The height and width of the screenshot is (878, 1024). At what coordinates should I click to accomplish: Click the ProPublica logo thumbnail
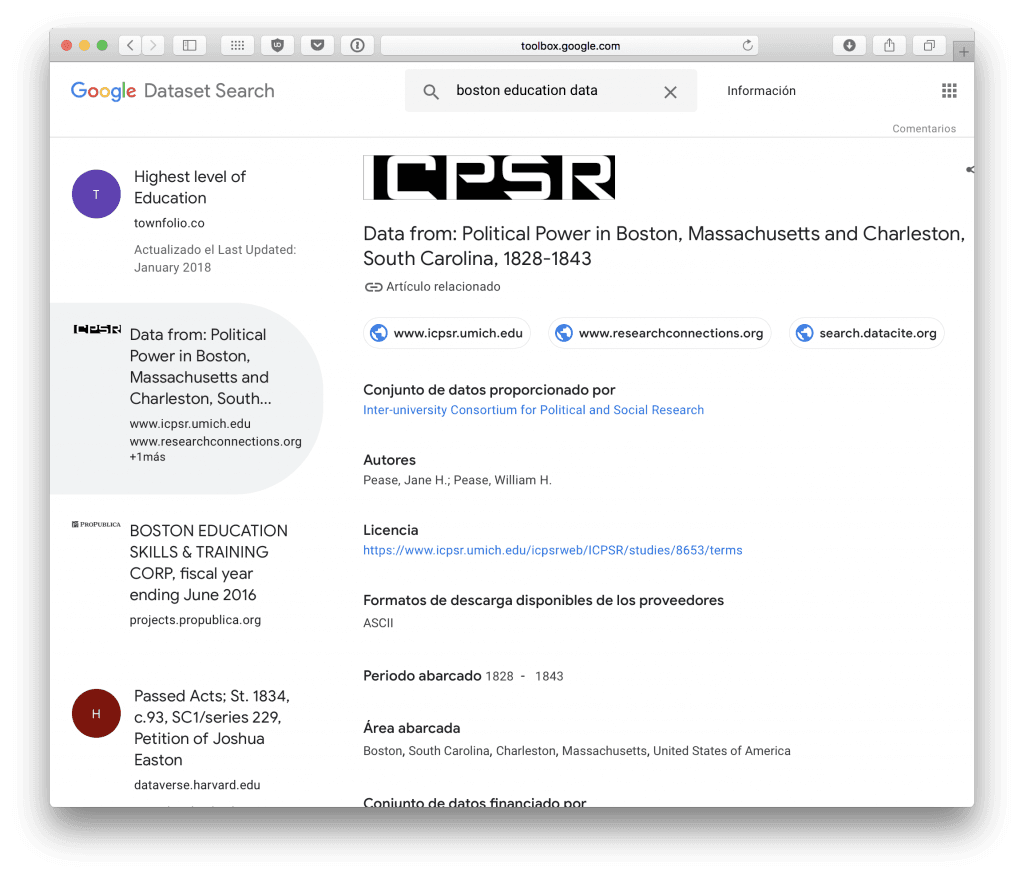pos(96,525)
